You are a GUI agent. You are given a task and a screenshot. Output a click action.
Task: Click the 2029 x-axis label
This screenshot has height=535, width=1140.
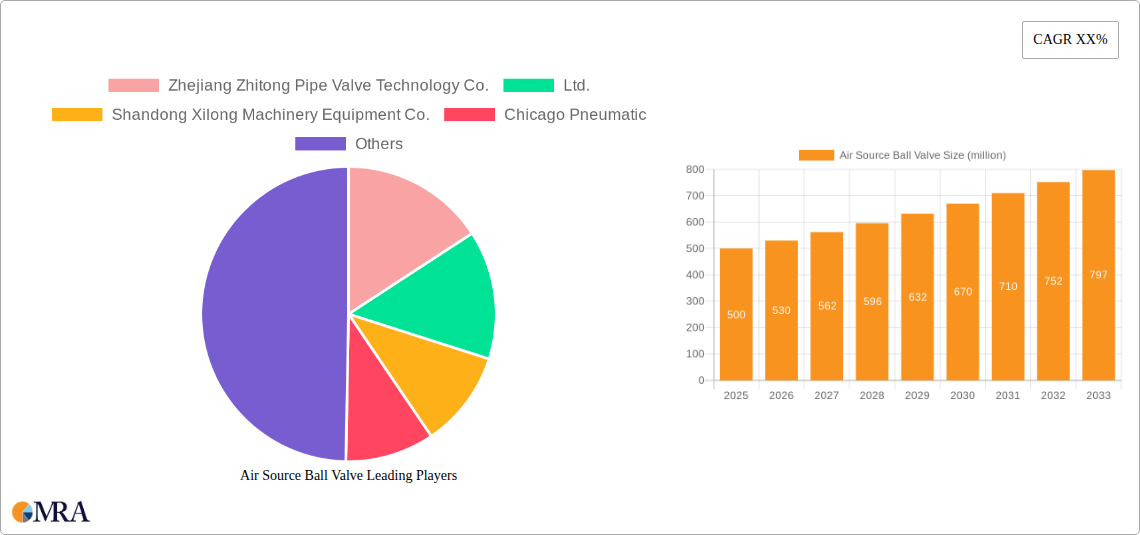click(x=918, y=395)
